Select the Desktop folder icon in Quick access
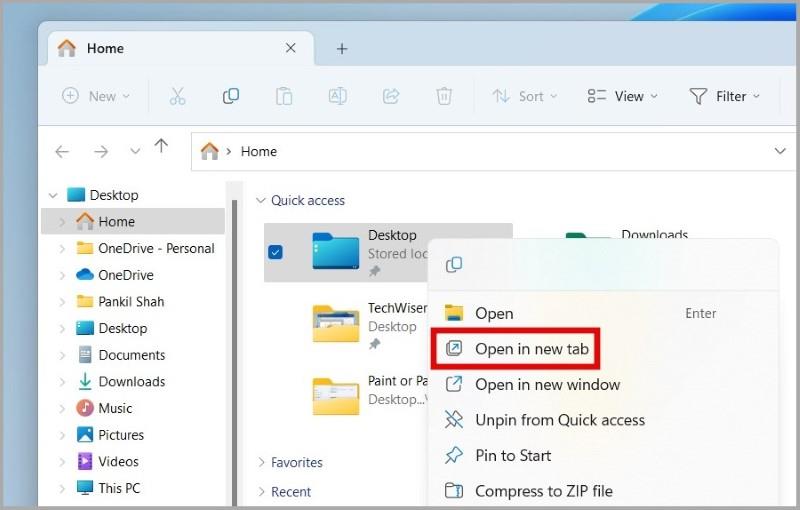This screenshot has height=510, width=800. [335, 250]
